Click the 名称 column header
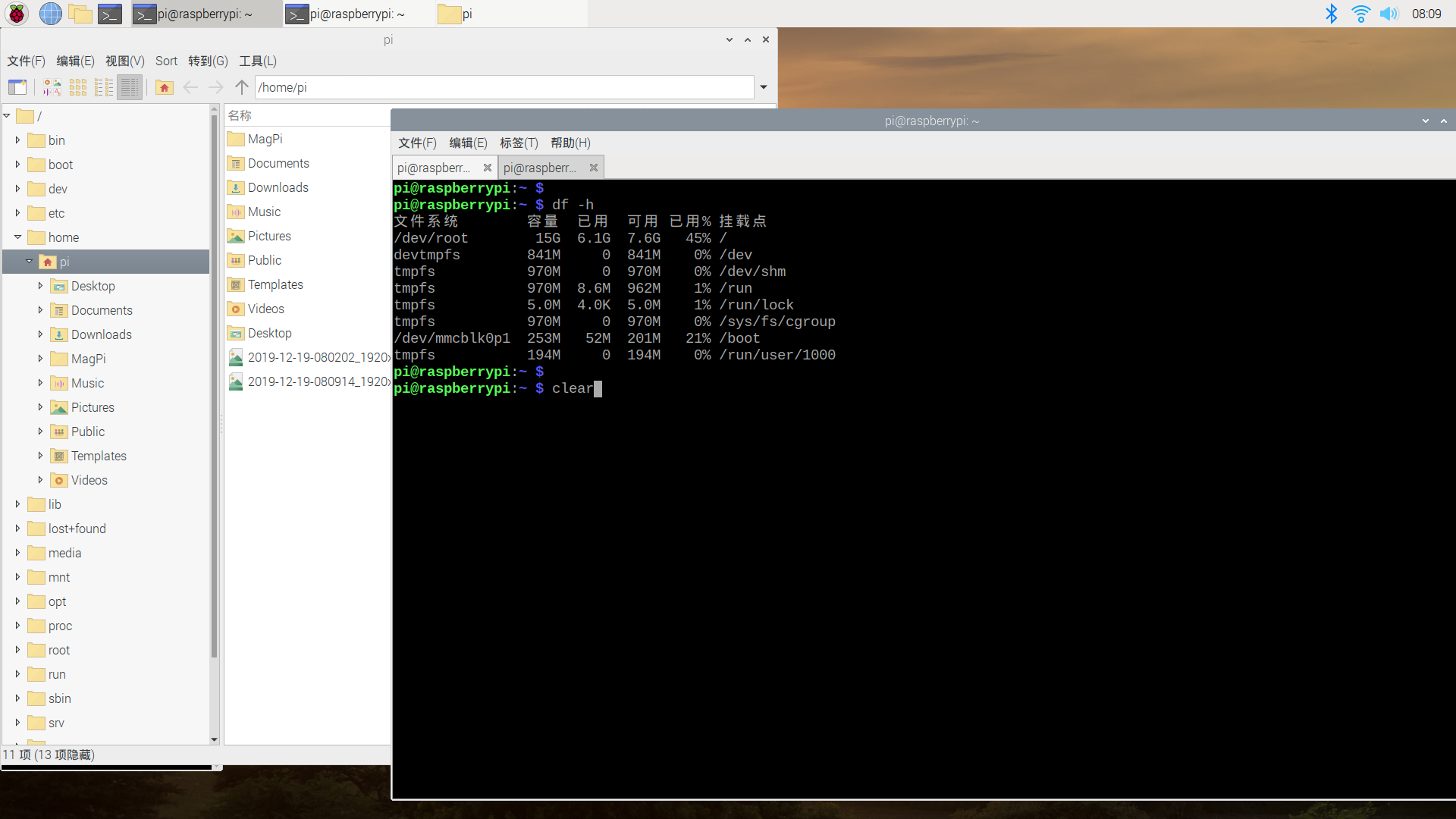The image size is (1456, 819). coord(308,115)
